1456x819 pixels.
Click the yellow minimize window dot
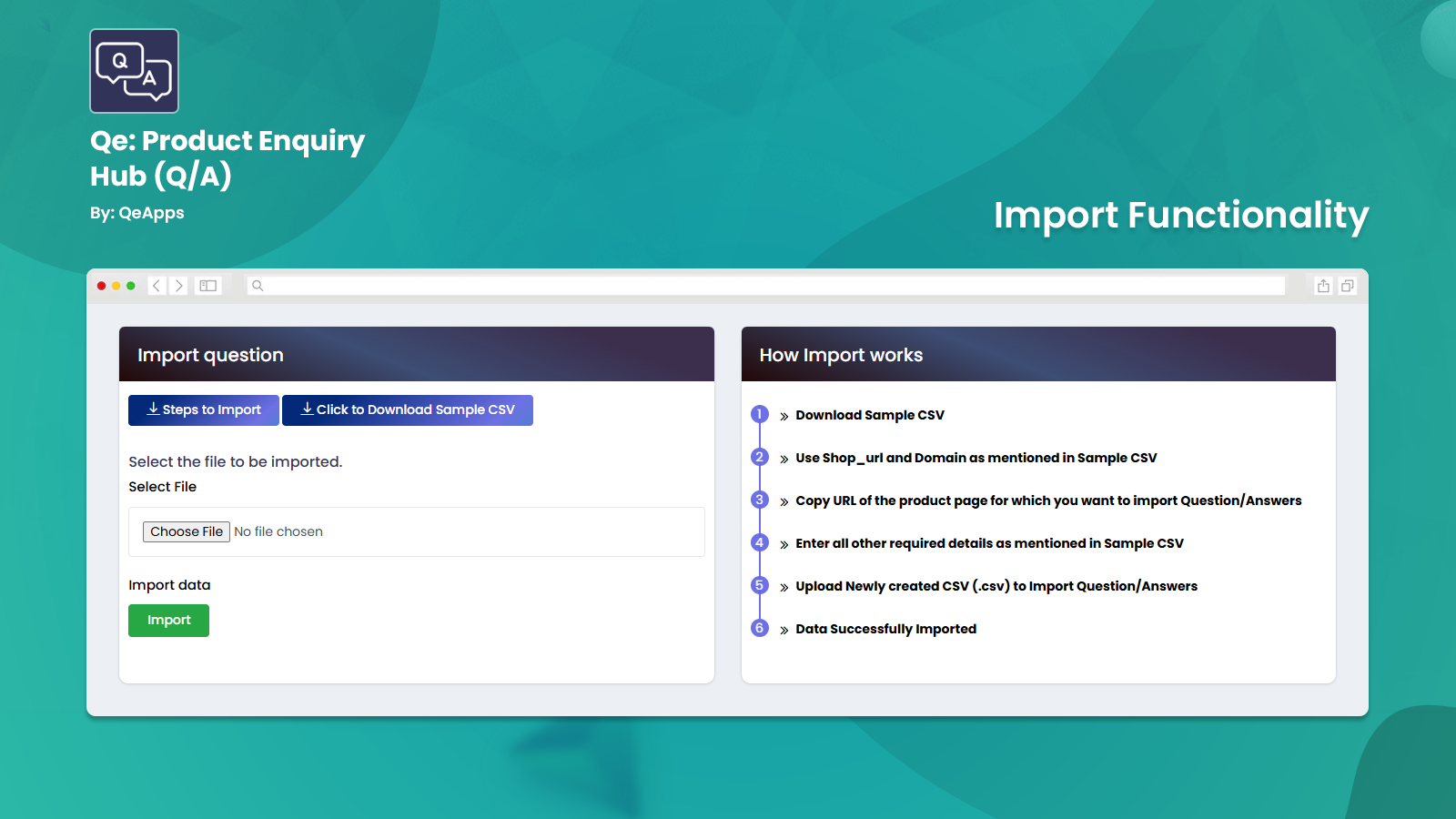pyautogui.click(x=116, y=286)
